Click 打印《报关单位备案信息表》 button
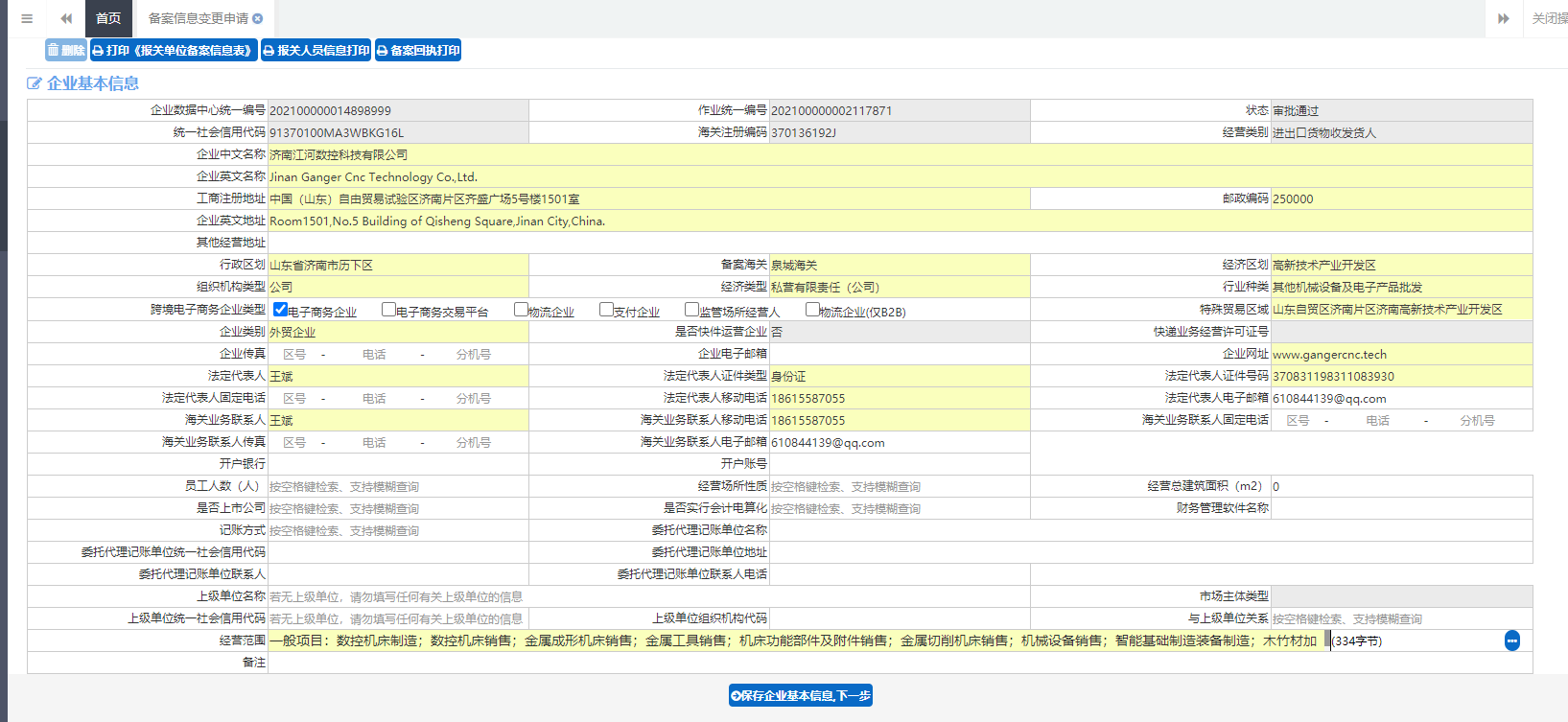1568x722 pixels. (x=174, y=50)
